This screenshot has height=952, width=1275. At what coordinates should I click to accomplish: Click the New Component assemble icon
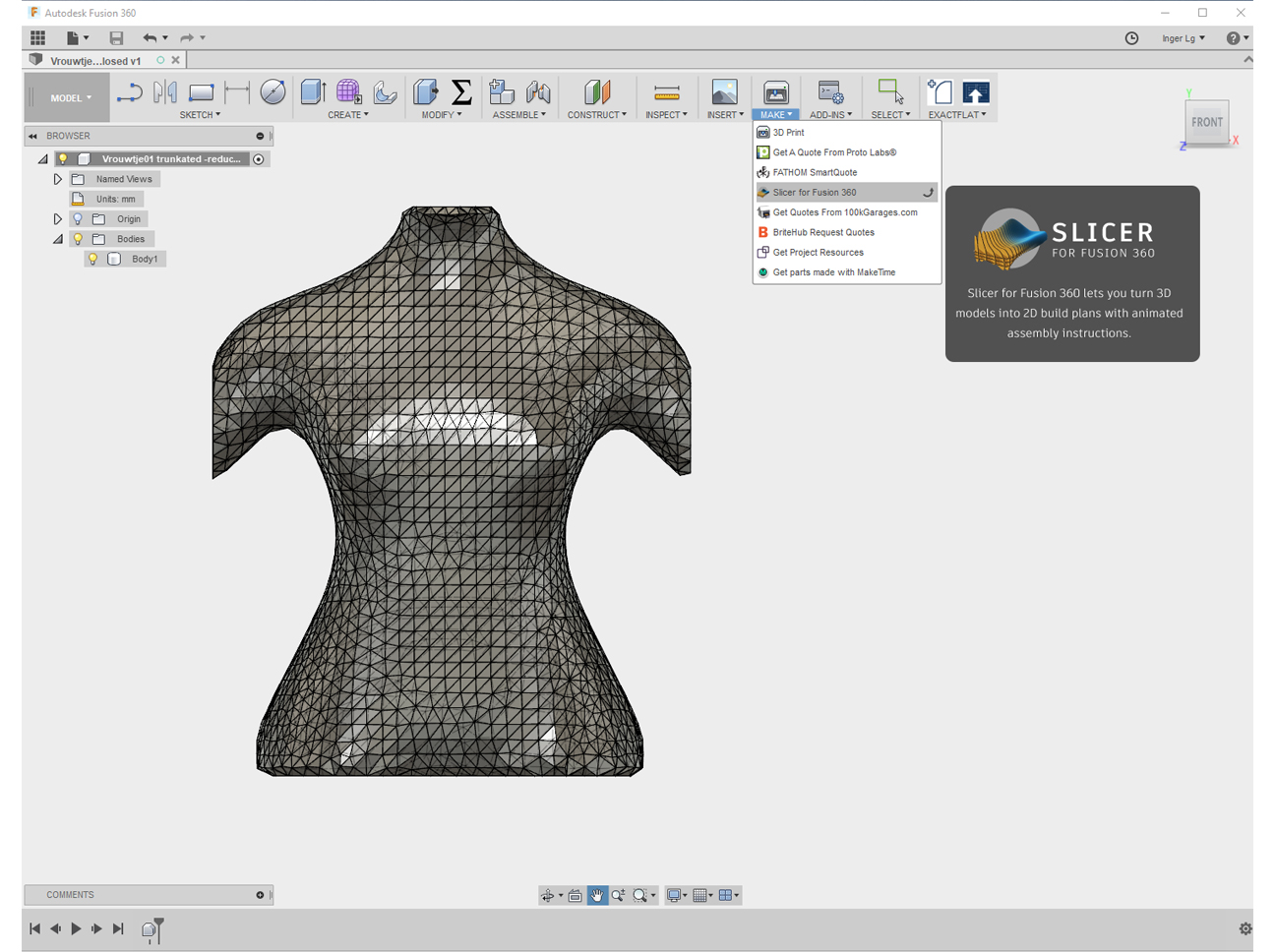click(502, 92)
